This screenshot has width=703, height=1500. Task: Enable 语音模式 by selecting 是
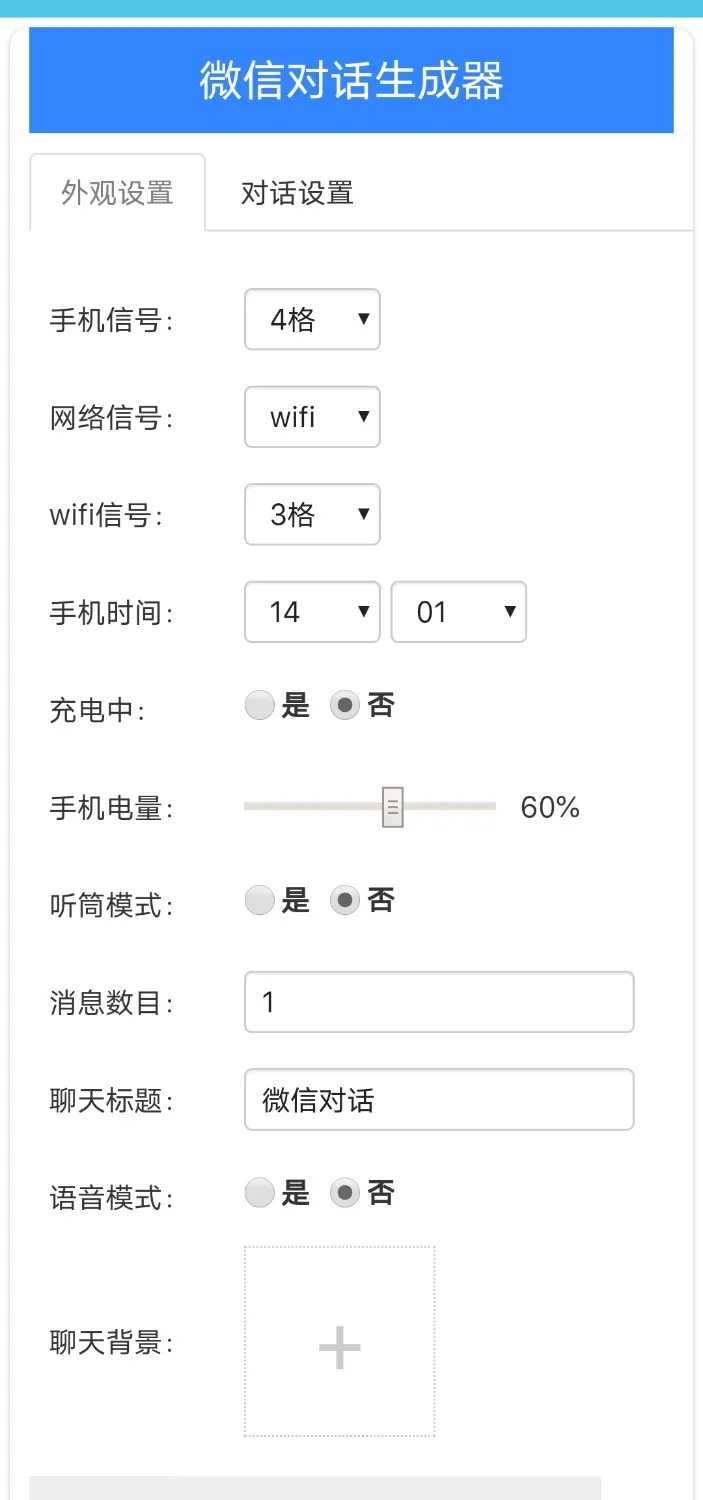pos(259,1192)
